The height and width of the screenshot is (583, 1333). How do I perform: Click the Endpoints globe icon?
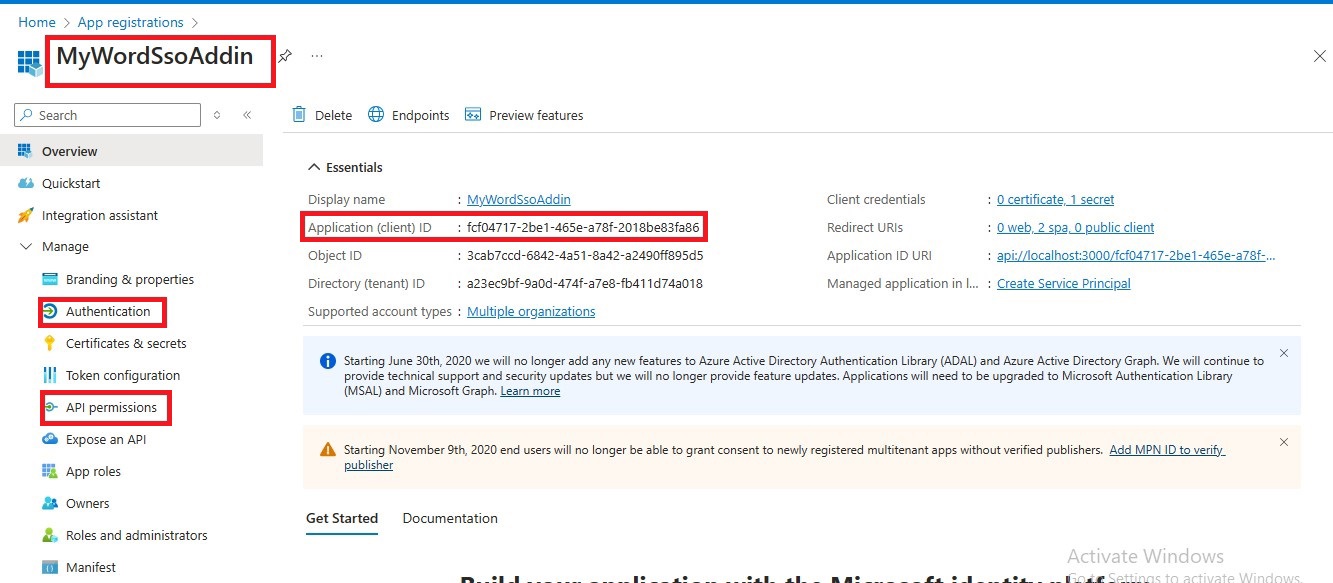(376, 115)
